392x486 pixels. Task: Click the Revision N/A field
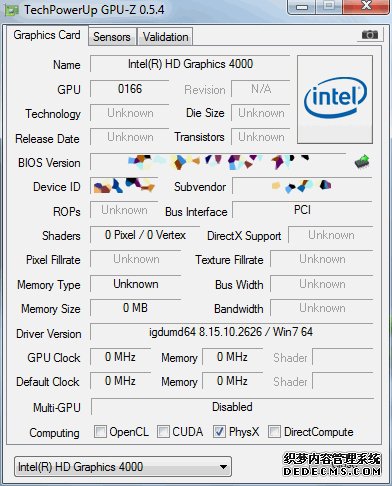[261, 89]
